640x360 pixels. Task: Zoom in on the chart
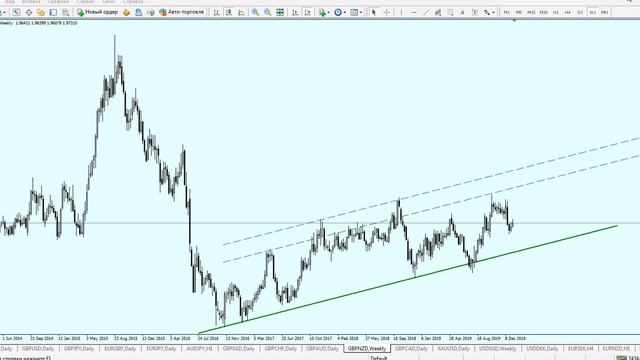coord(255,13)
